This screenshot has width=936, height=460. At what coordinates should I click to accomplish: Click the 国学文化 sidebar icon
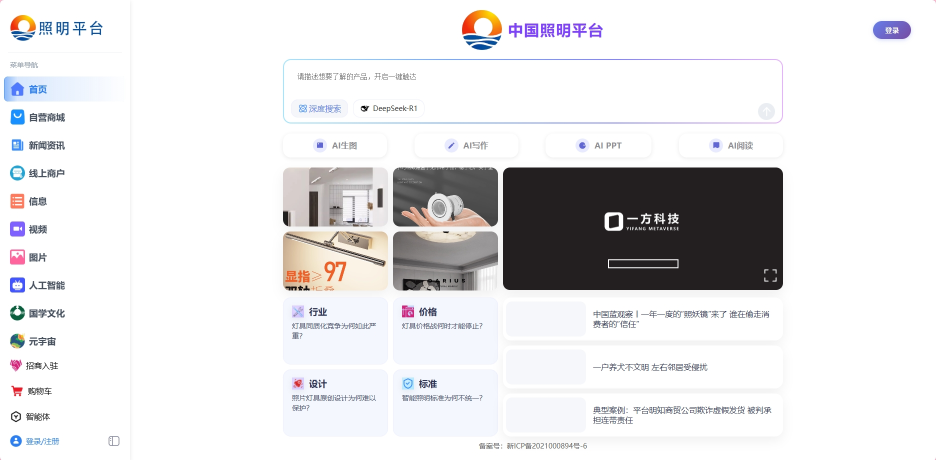point(17,313)
